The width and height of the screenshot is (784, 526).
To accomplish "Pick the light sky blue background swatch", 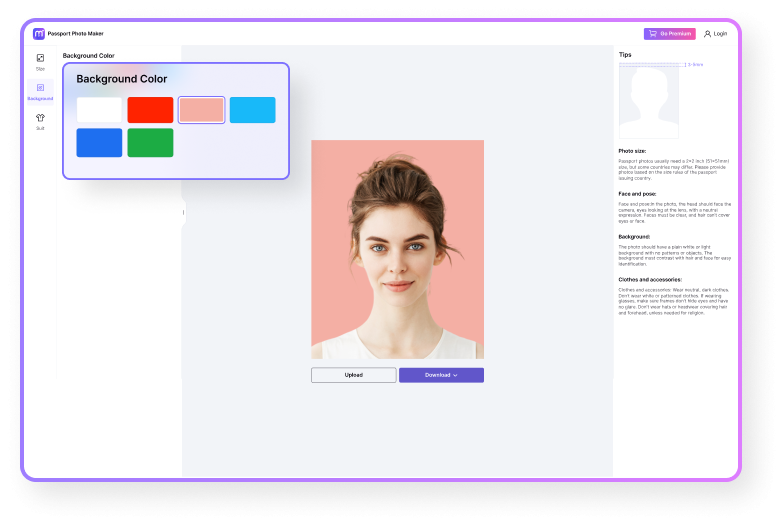I will tap(252, 110).
